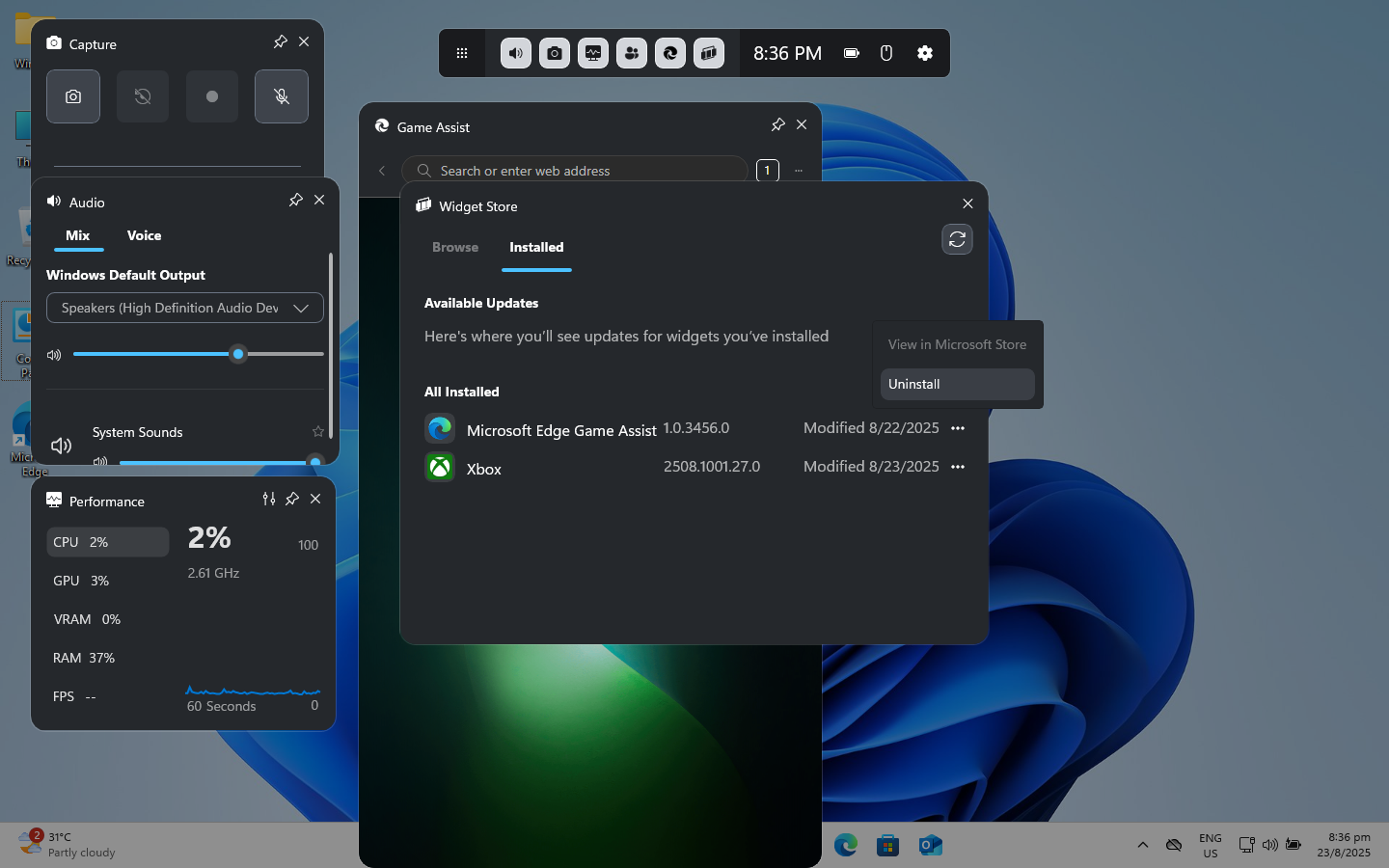Select the VRAM metric in Performance
Screen dimensions: 1389x868
108,619
